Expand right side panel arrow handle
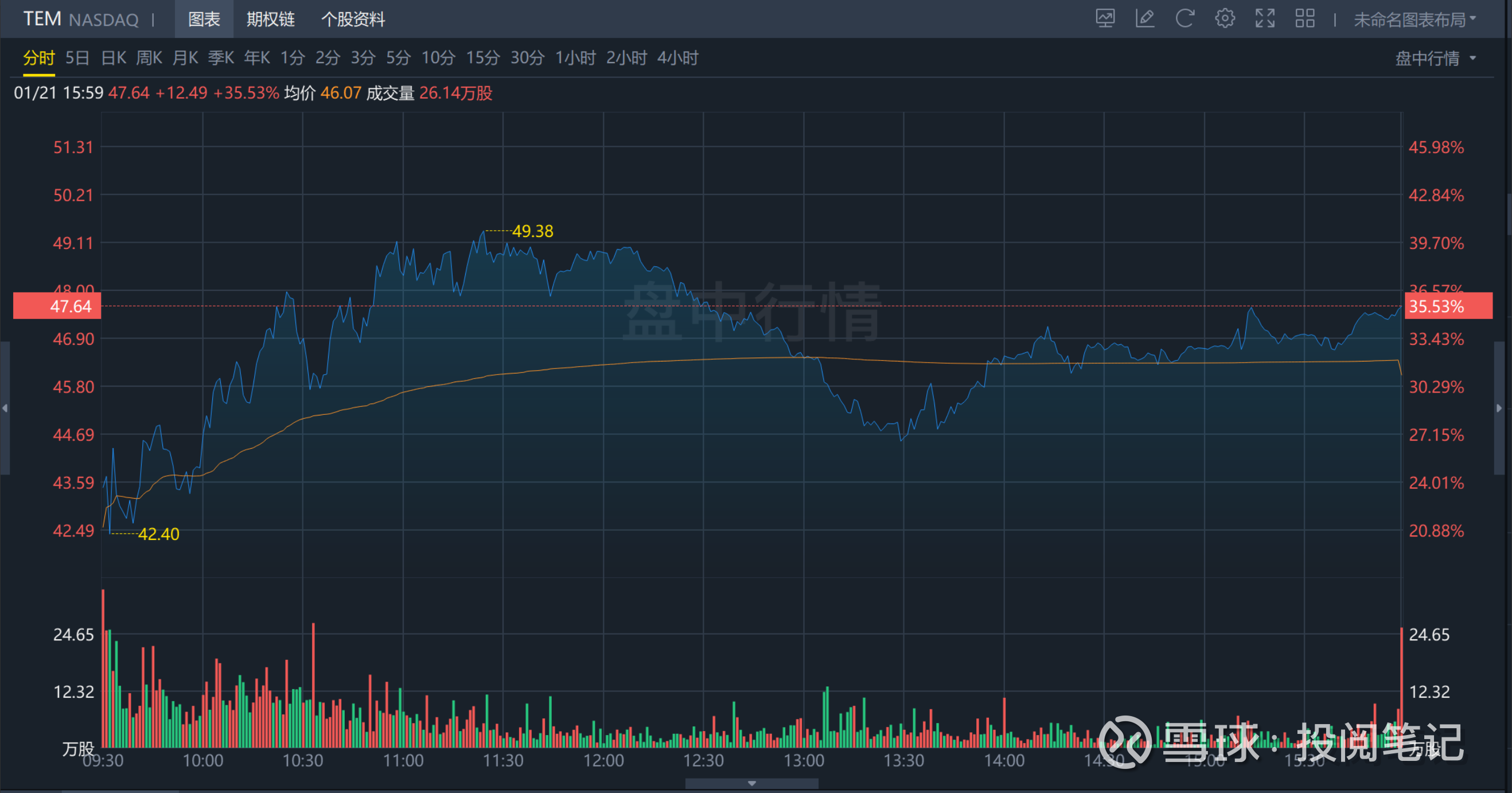 (x=1499, y=408)
